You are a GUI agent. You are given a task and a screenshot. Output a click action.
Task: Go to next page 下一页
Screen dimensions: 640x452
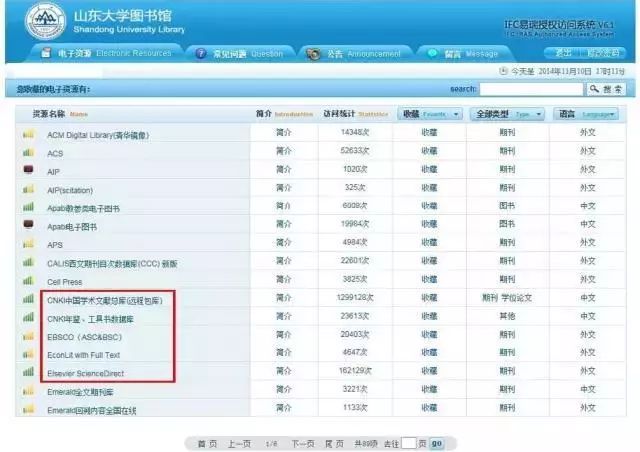pyautogui.click(x=303, y=444)
